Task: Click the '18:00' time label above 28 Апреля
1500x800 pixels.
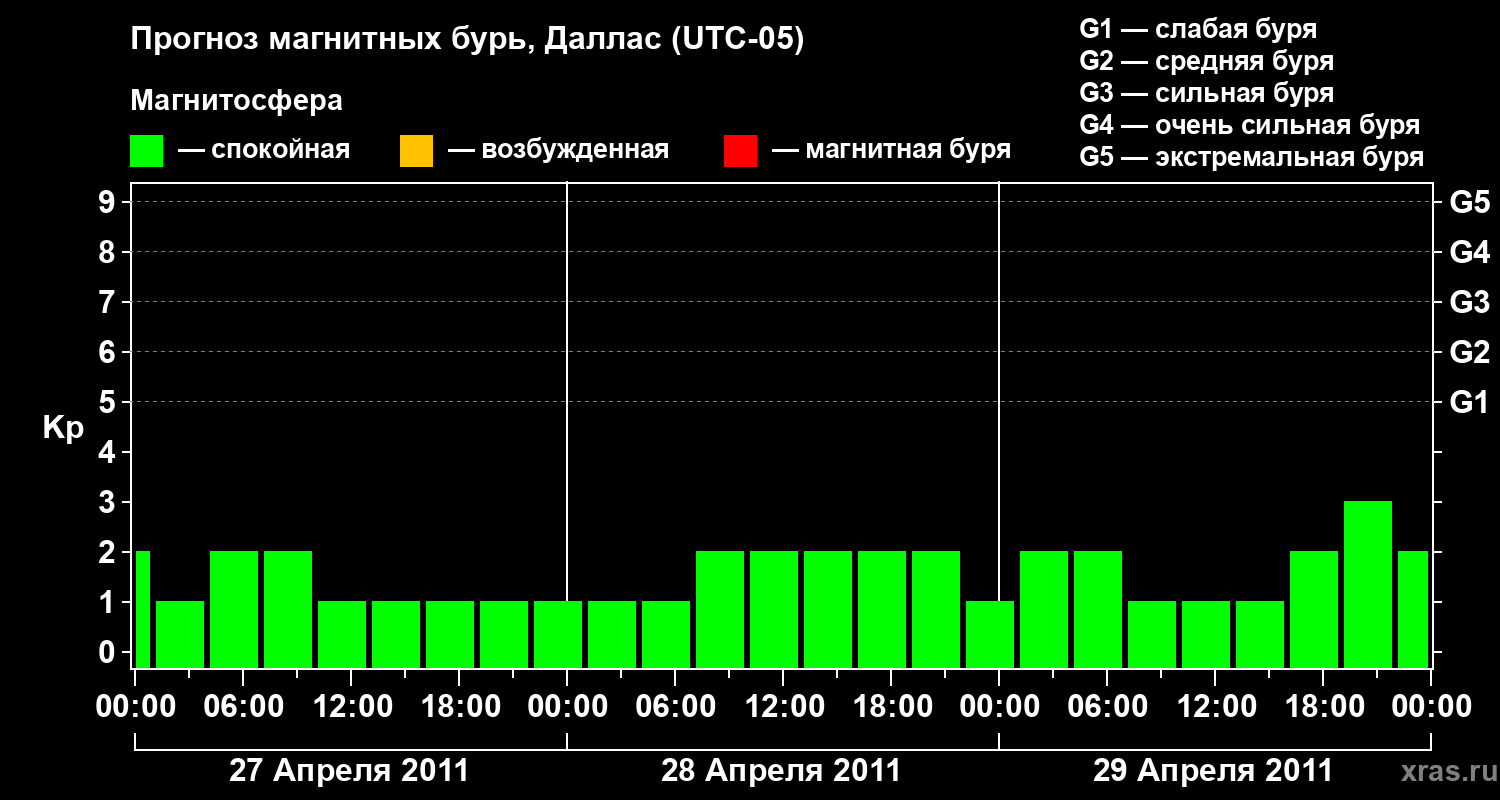Action: click(891, 707)
